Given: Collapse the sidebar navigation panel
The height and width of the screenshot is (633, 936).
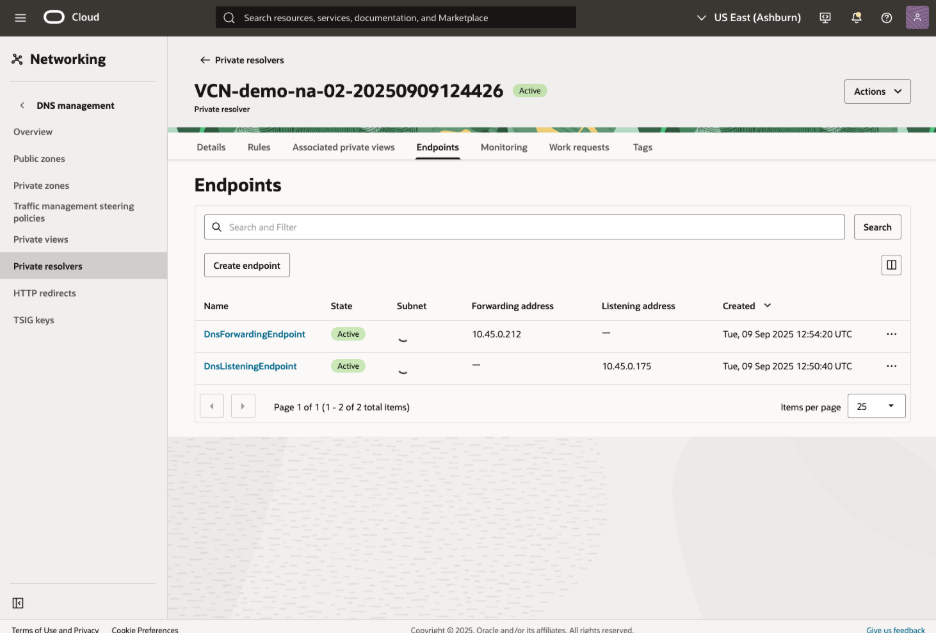Looking at the screenshot, I should point(18,603).
